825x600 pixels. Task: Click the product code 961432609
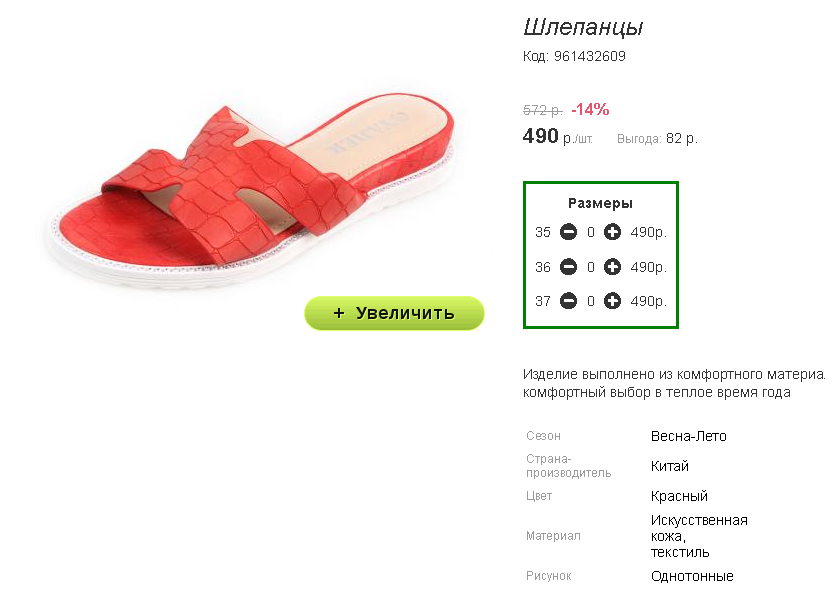589,56
